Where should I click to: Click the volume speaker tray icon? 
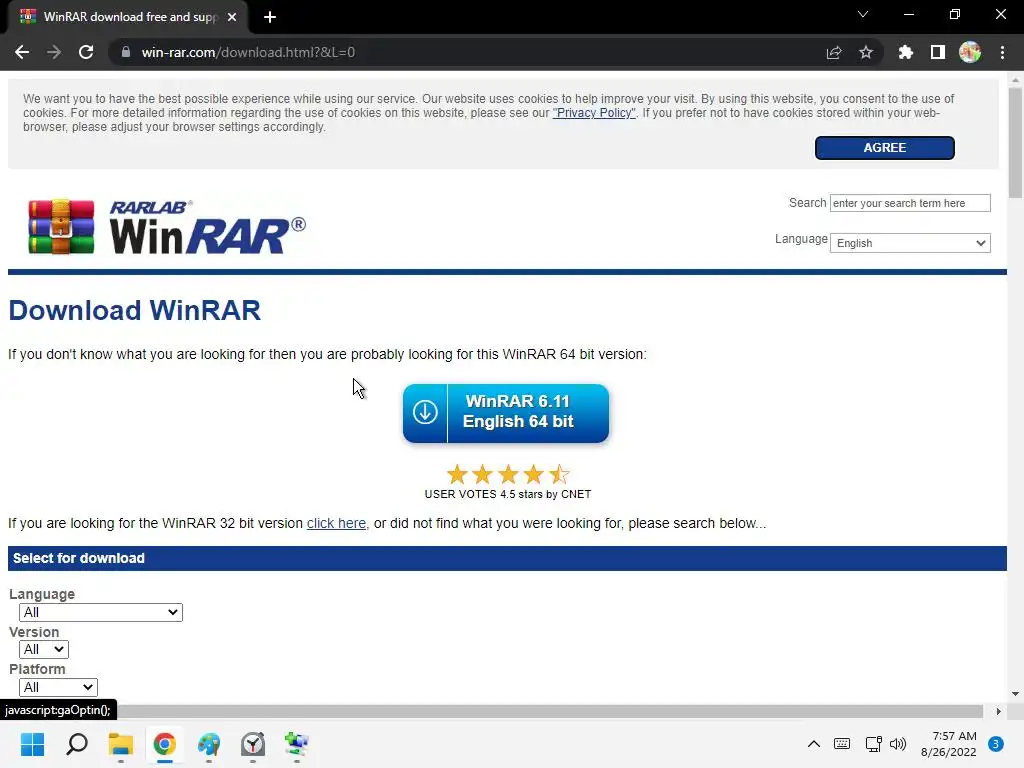(x=898, y=744)
